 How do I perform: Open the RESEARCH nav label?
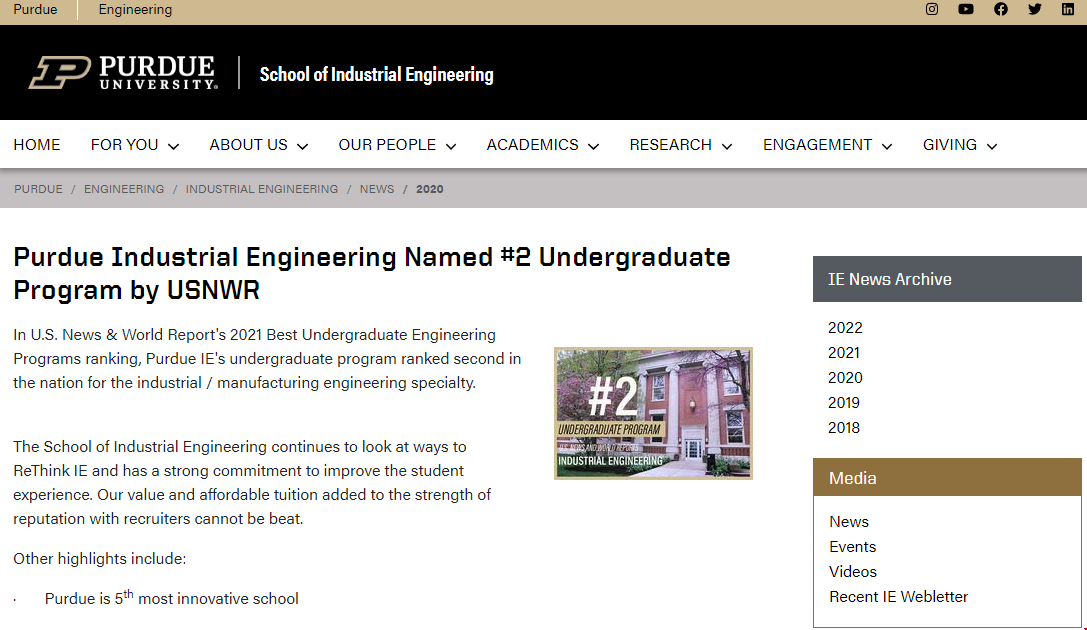[x=670, y=145]
